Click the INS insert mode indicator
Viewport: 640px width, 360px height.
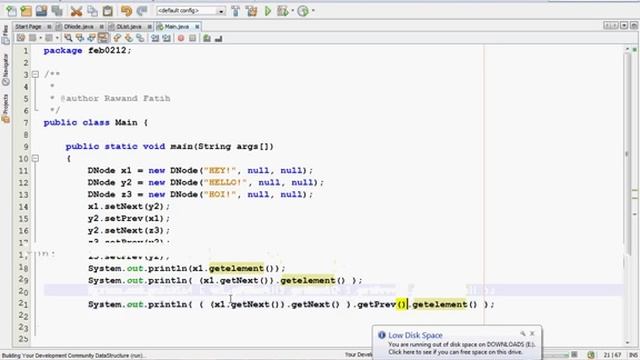[633, 355]
